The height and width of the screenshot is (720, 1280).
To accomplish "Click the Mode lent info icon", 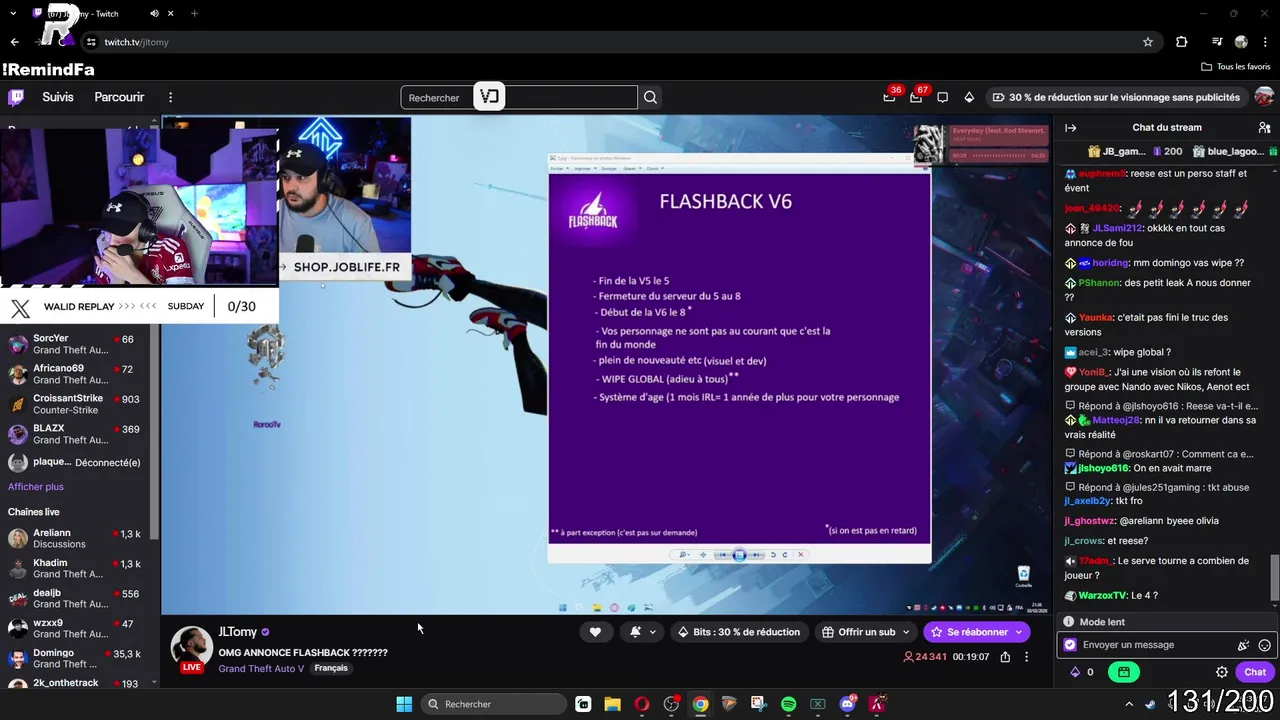I will pos(1069,622).
